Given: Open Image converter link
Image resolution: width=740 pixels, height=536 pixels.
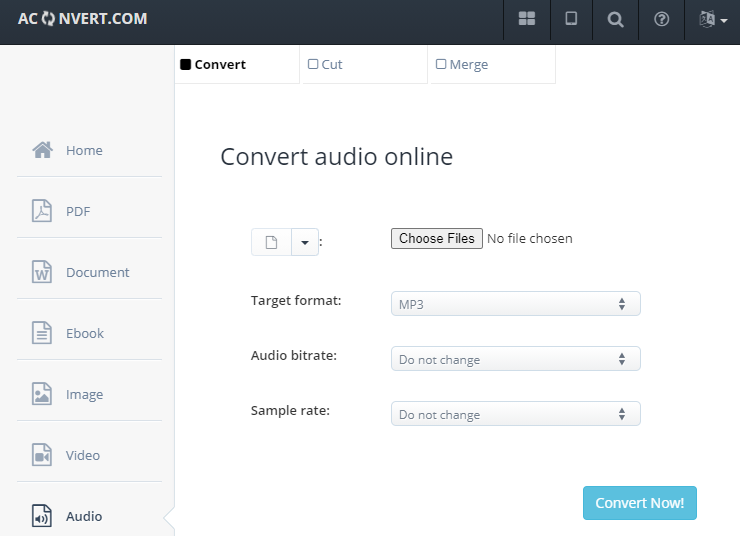Looking at the screenshot, I should (84, 394).
